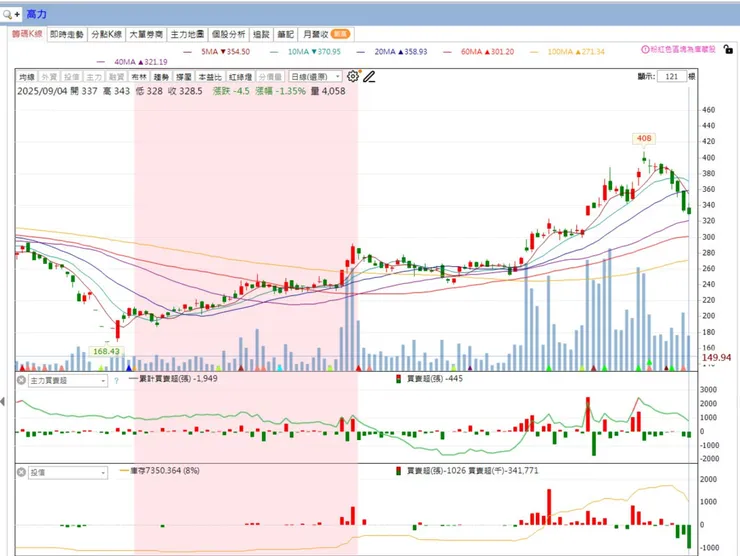Open the 日線(還原) period dropdown
Screen dimensions: 740x556
pos(315,76)
